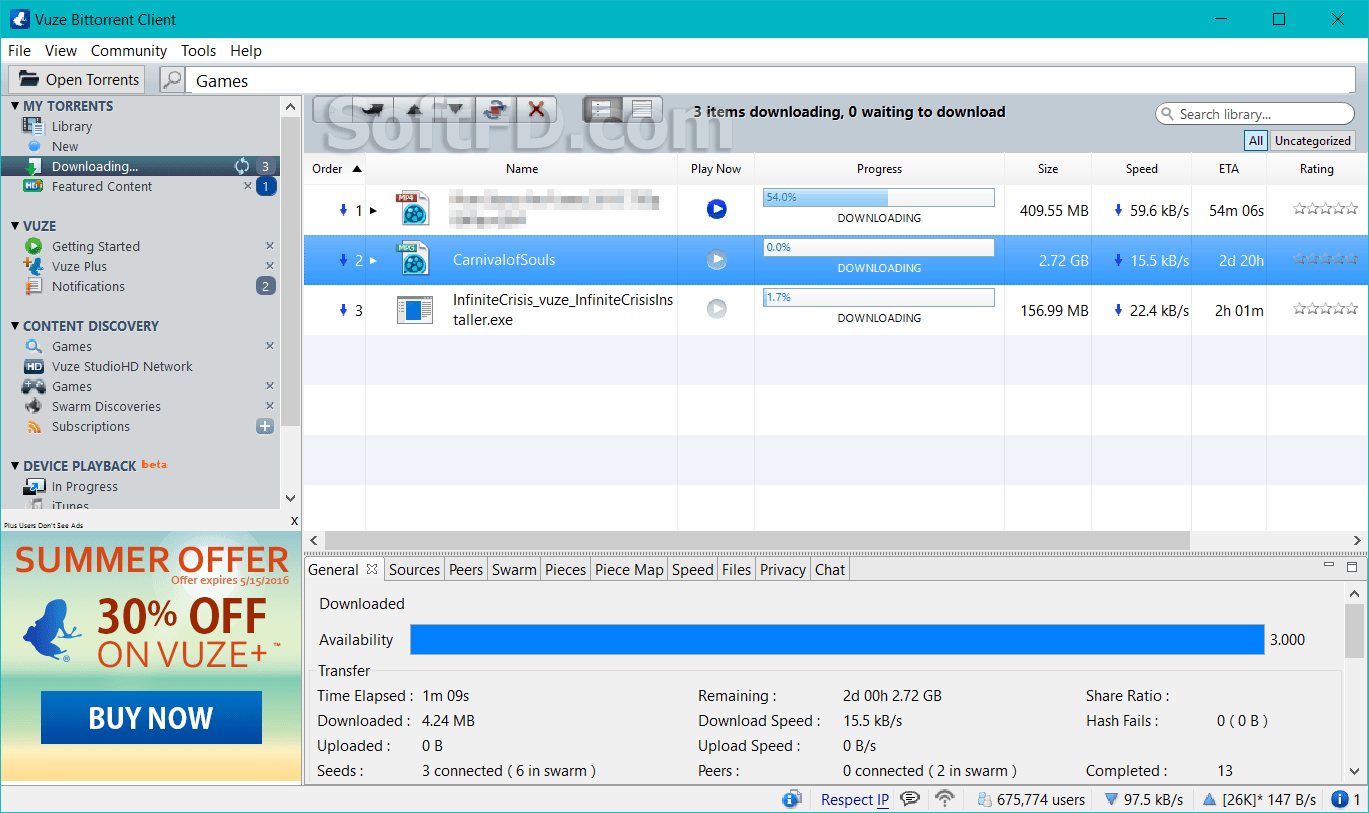The image size is (1369, 813).
Task: Click the Respect IP link
Action: point(855,800)
